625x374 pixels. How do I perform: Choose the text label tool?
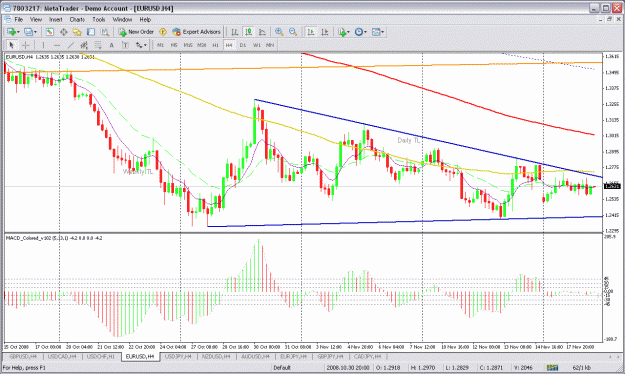125,45
